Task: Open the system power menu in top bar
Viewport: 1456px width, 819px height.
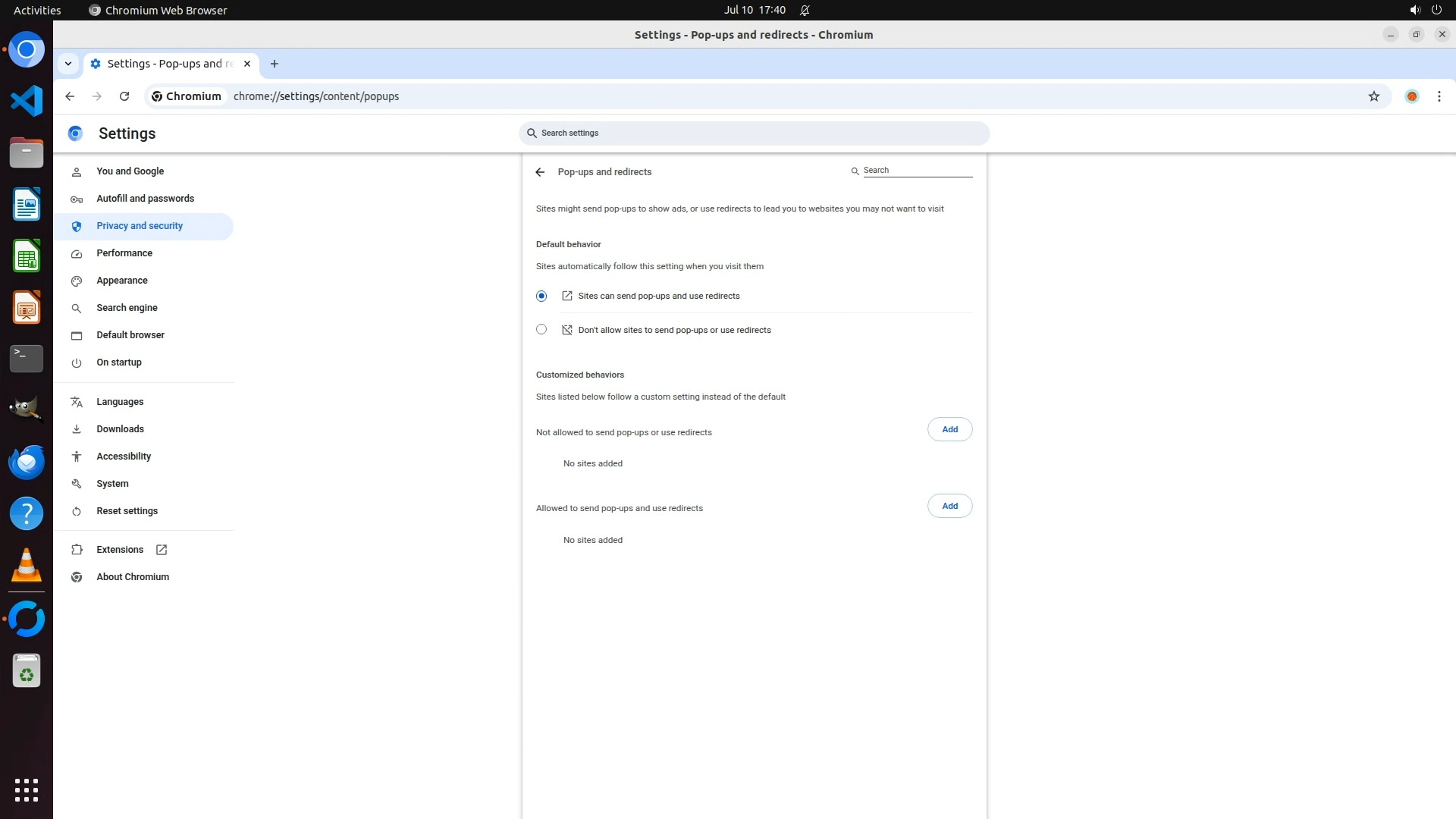Action: click(x=1436, y=10)
